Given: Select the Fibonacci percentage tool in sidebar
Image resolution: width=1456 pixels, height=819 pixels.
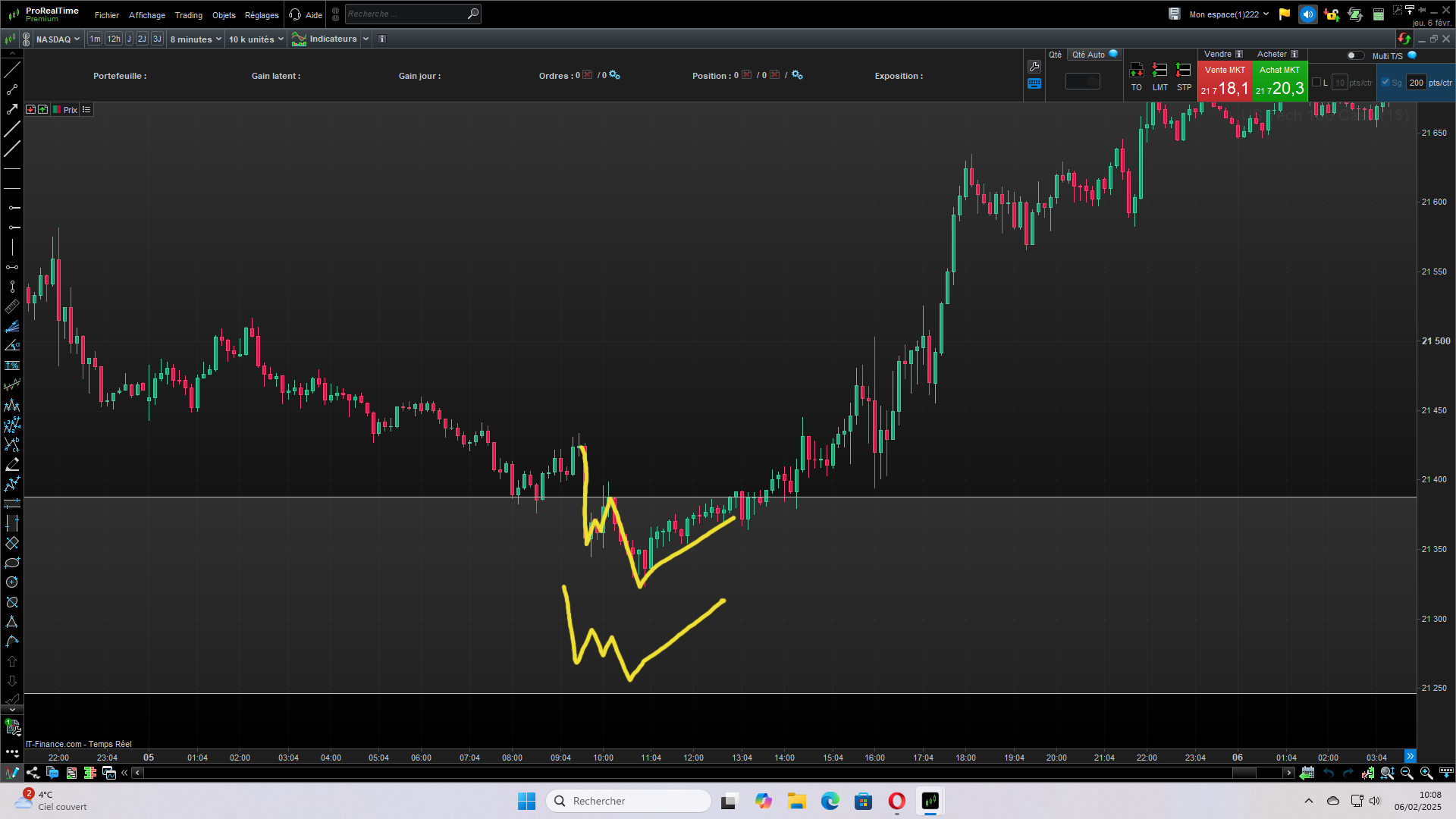Looking at the screenshot, I should pyautogui.click(x=12, y=366).
